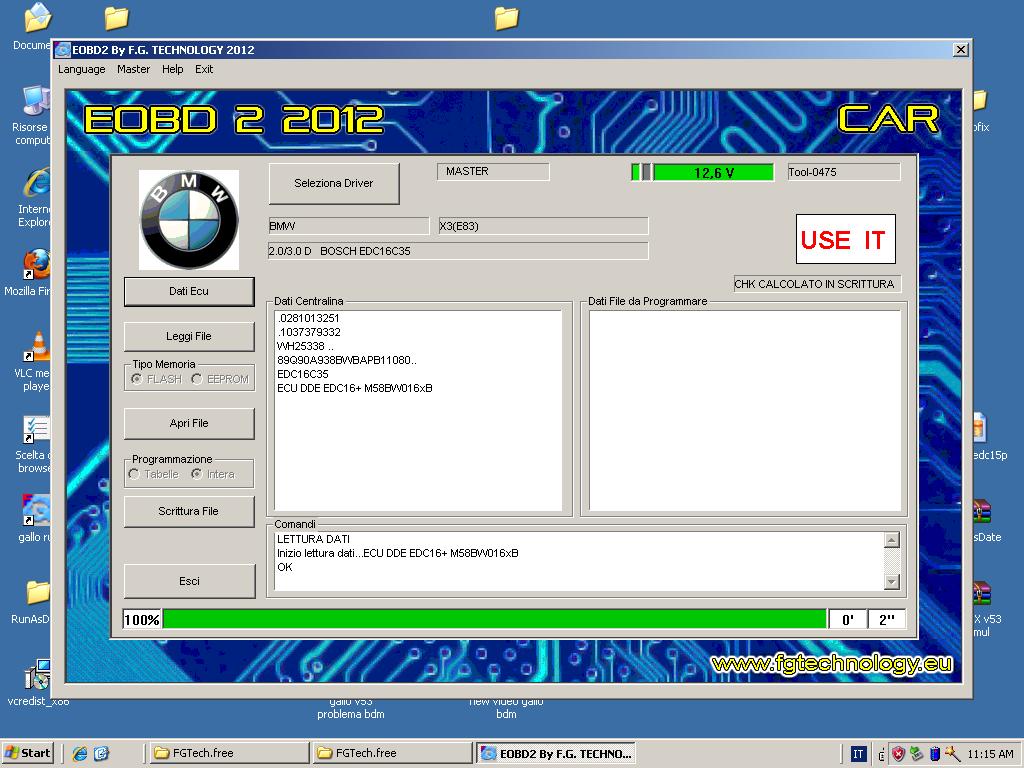Select the vcredist_x86 installer desktop icon
Screen dimensions: 1024x768
pos(37,675)
